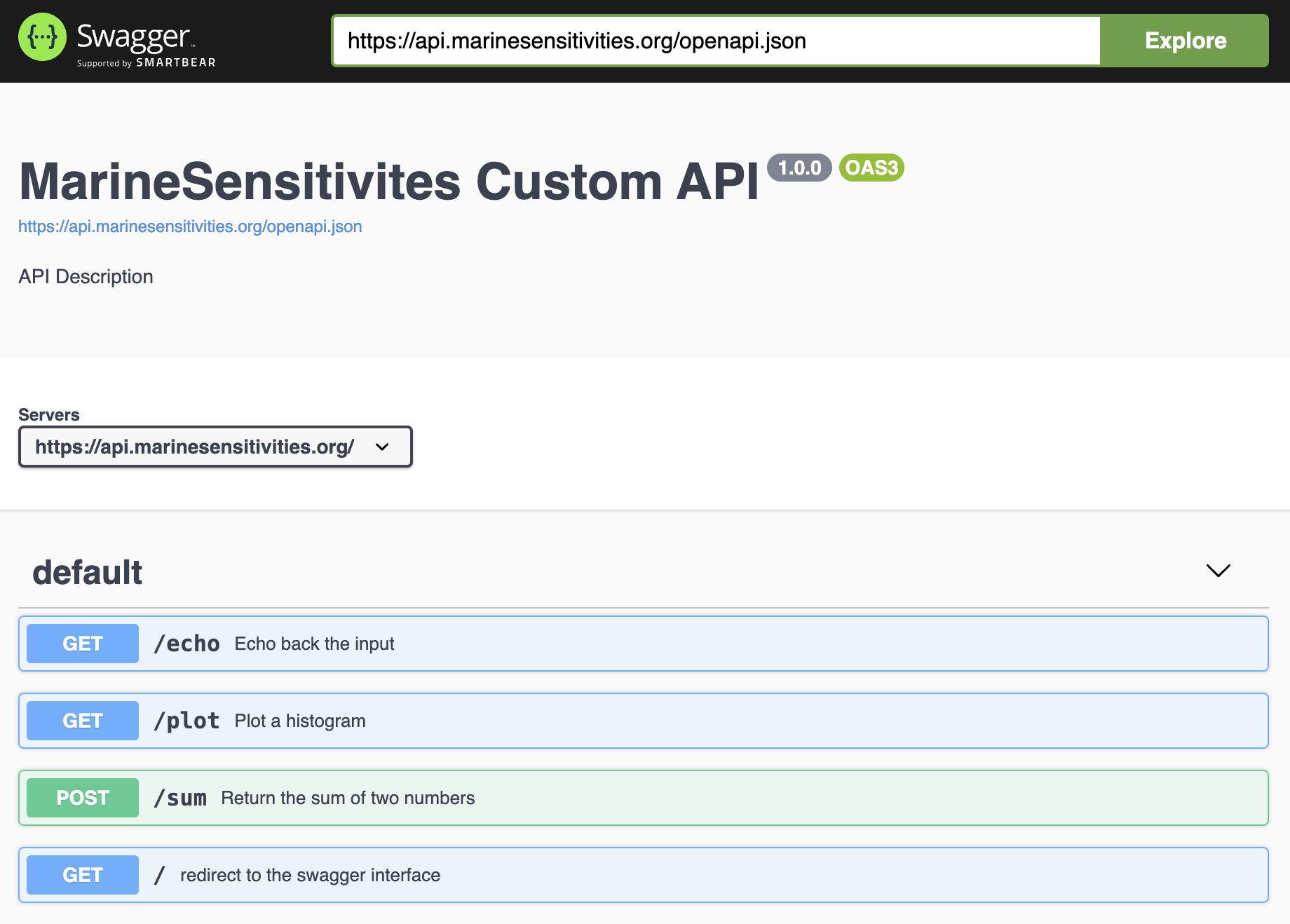Collapse the default operations section
Image resolution: width=1290 pixels, height=924 pixels.
tap(1218, 571)
